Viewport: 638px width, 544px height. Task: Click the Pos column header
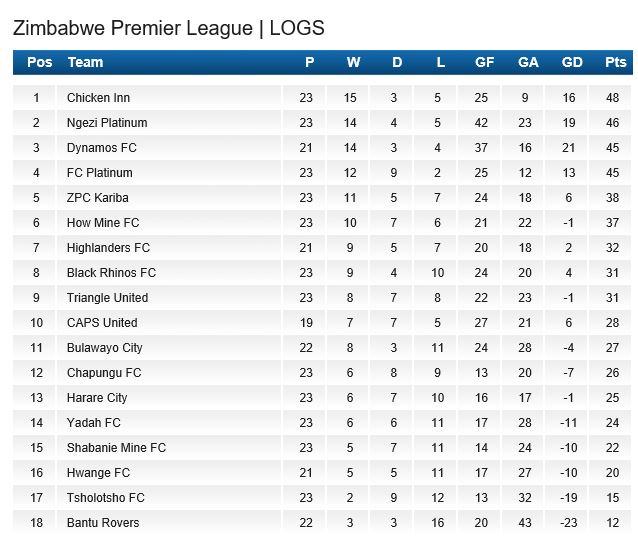(x=40, y=62)
